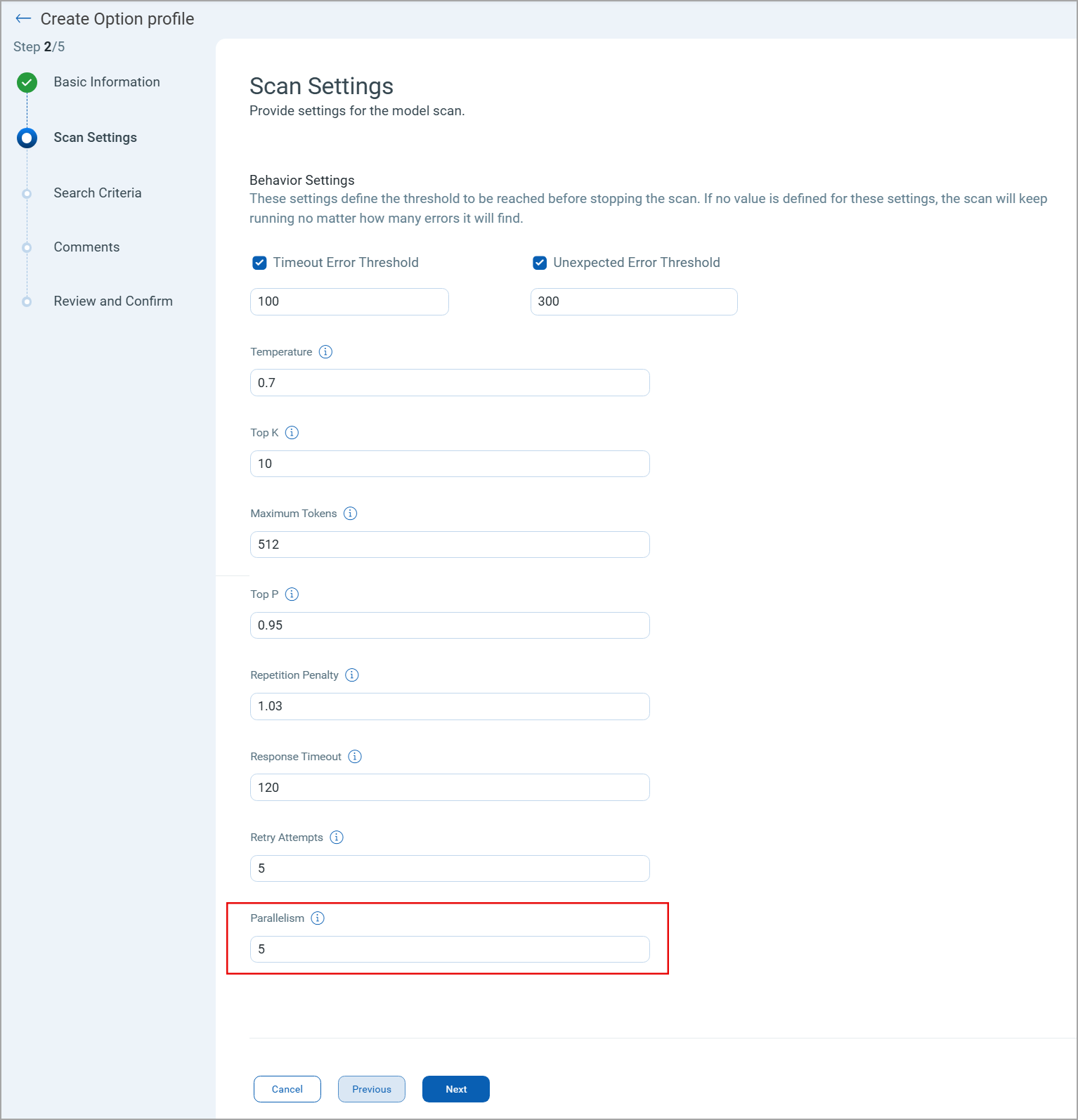This screenshot has height=1120, width=1078.
Task: Click the Retry Attempts input field
Action: pyautogui.click(x=450, y=868)
